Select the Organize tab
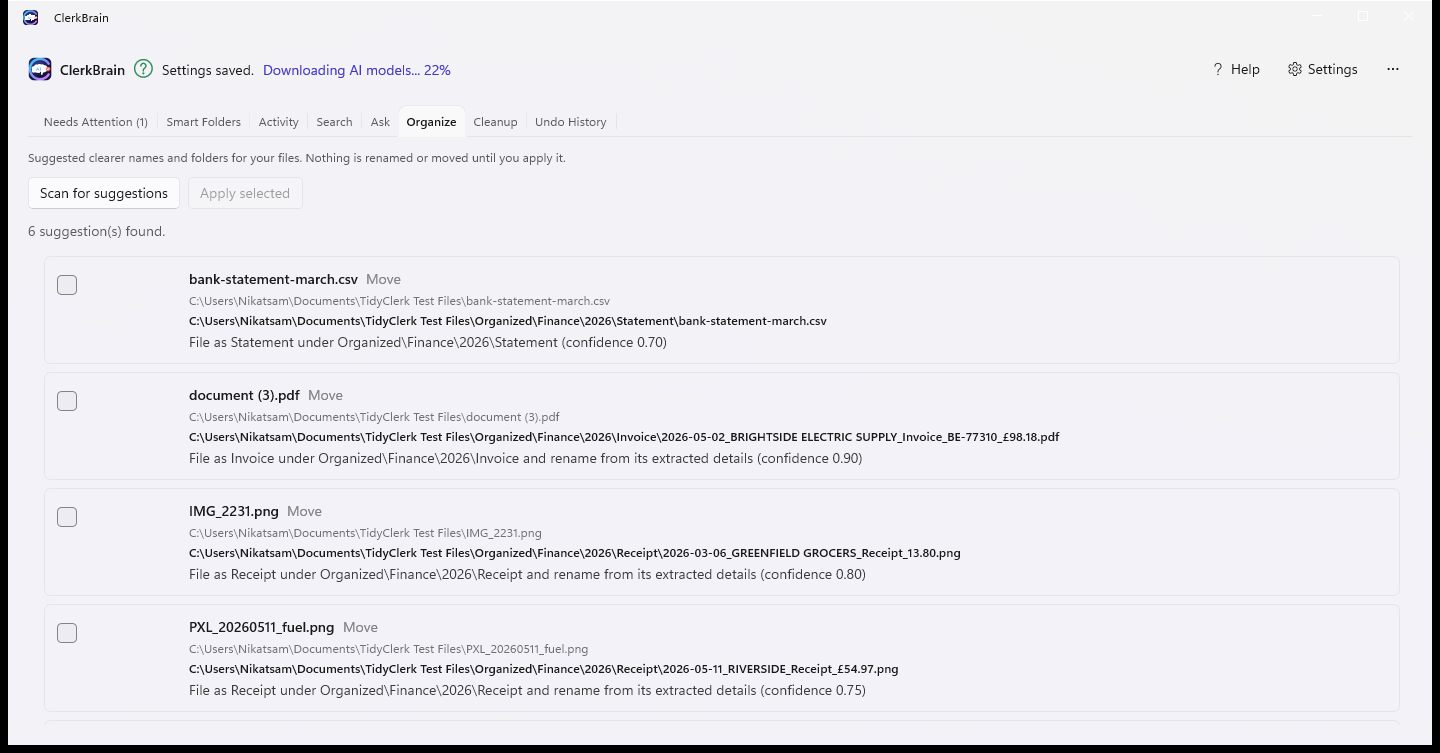The width and height of the screenshot is (1440, 753). 431,122
